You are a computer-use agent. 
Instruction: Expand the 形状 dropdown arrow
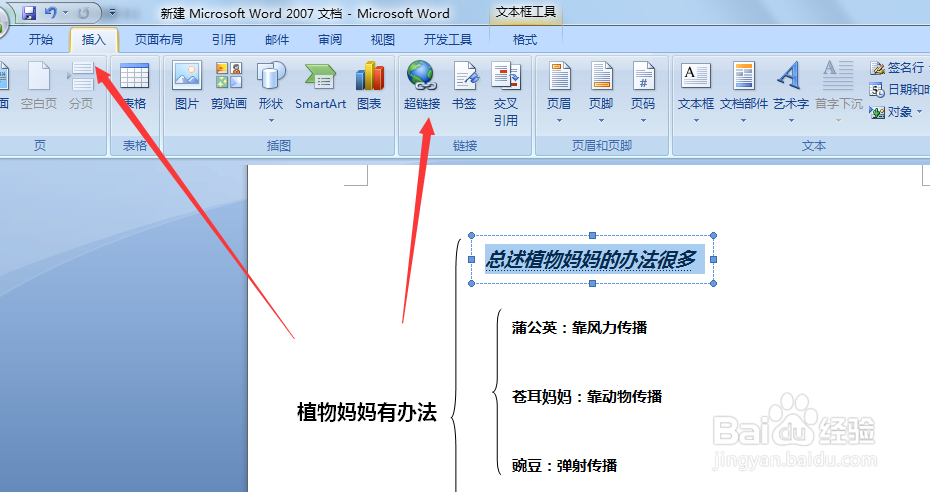pos(271,120)
